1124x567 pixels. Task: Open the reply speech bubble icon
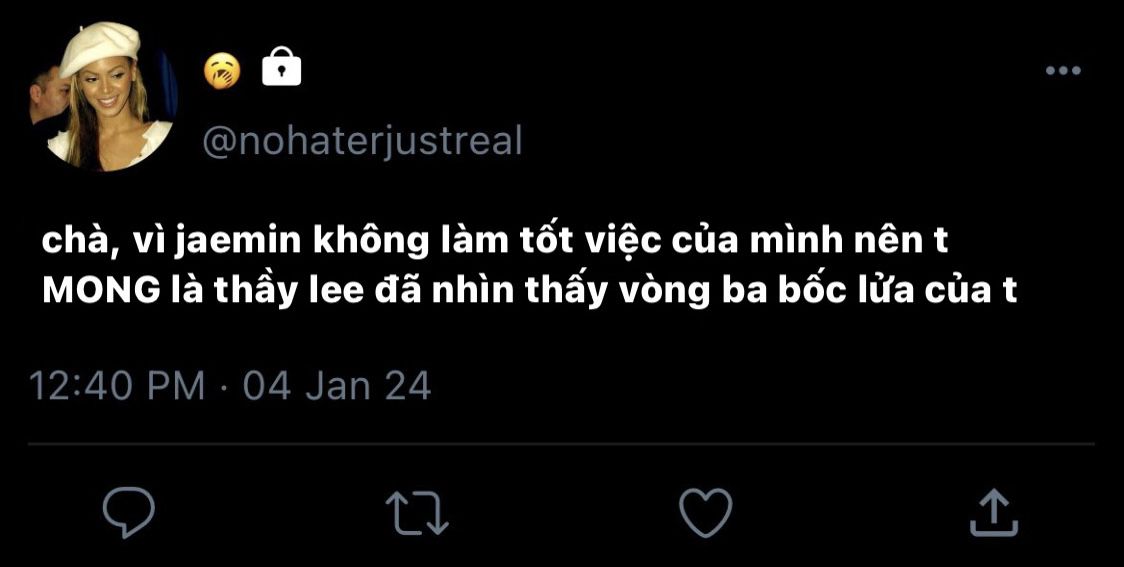point(129,512)
